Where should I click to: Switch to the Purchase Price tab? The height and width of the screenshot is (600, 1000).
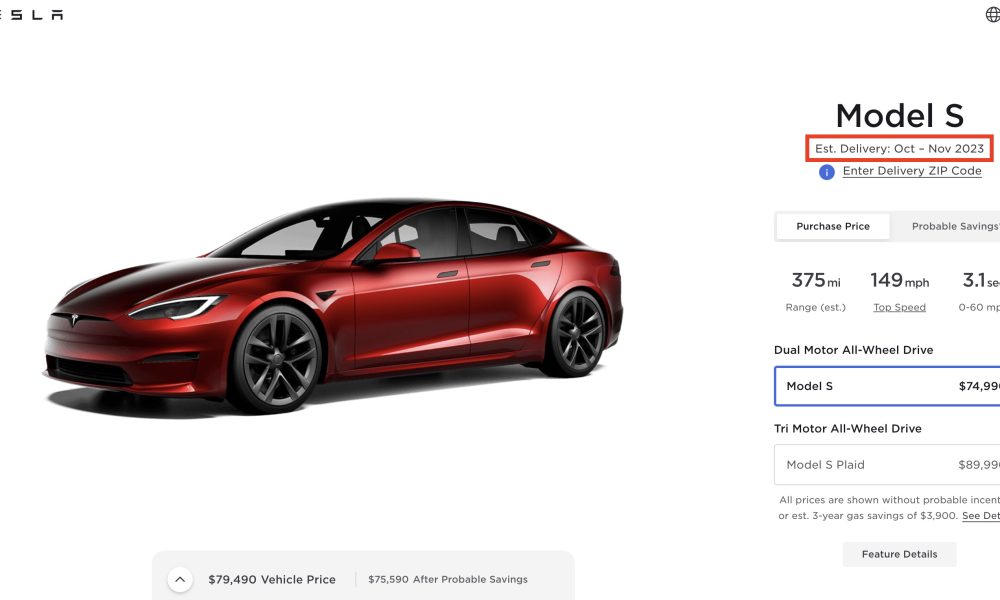coord(833,226)
